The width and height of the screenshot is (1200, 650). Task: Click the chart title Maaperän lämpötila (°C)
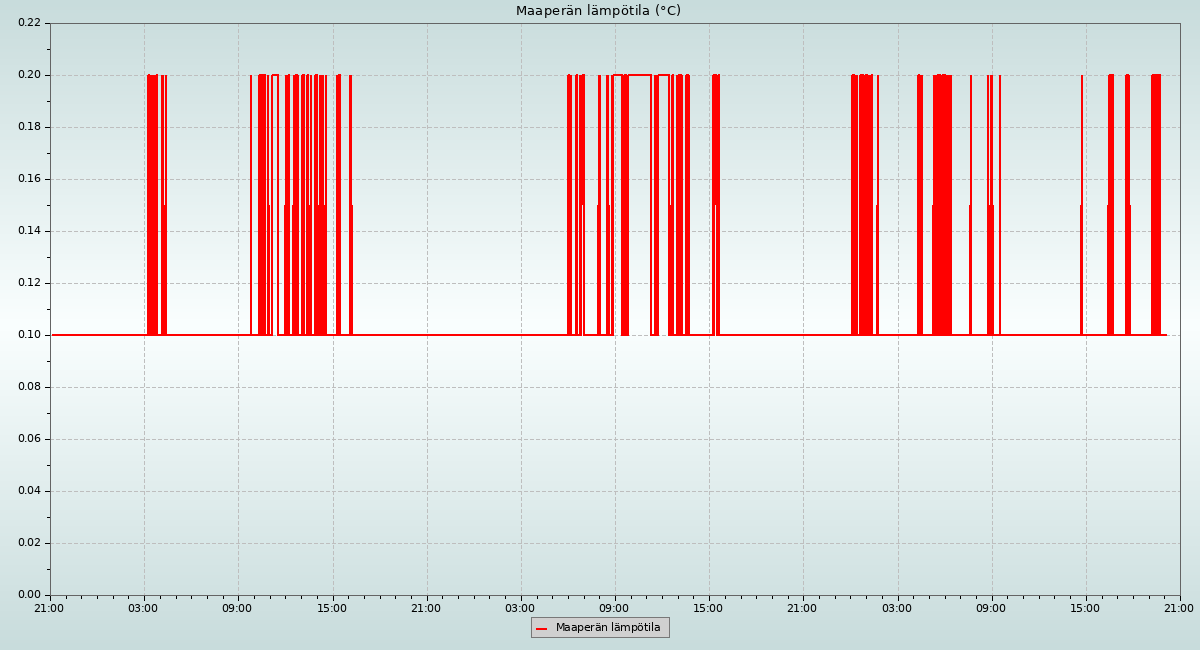pos(598,11)
